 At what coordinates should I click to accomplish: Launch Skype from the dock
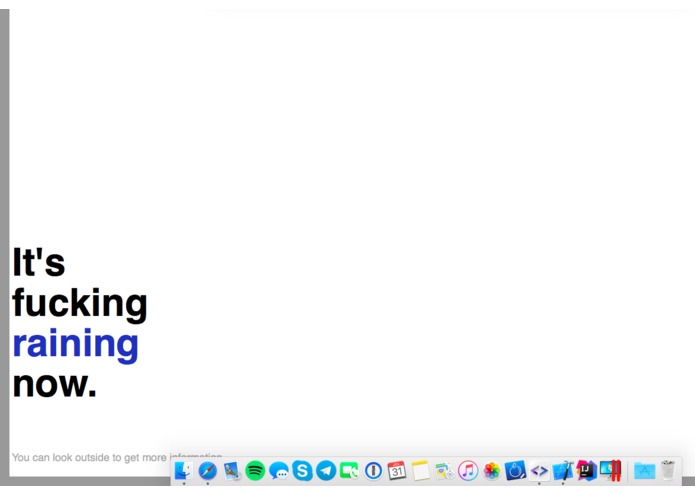point(302,471)
